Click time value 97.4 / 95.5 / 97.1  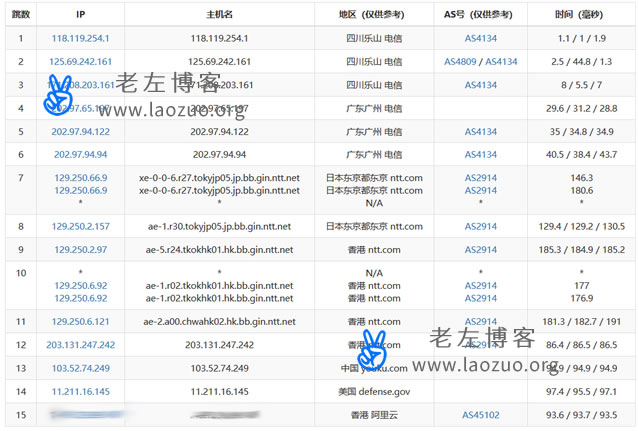pos(582,391)
